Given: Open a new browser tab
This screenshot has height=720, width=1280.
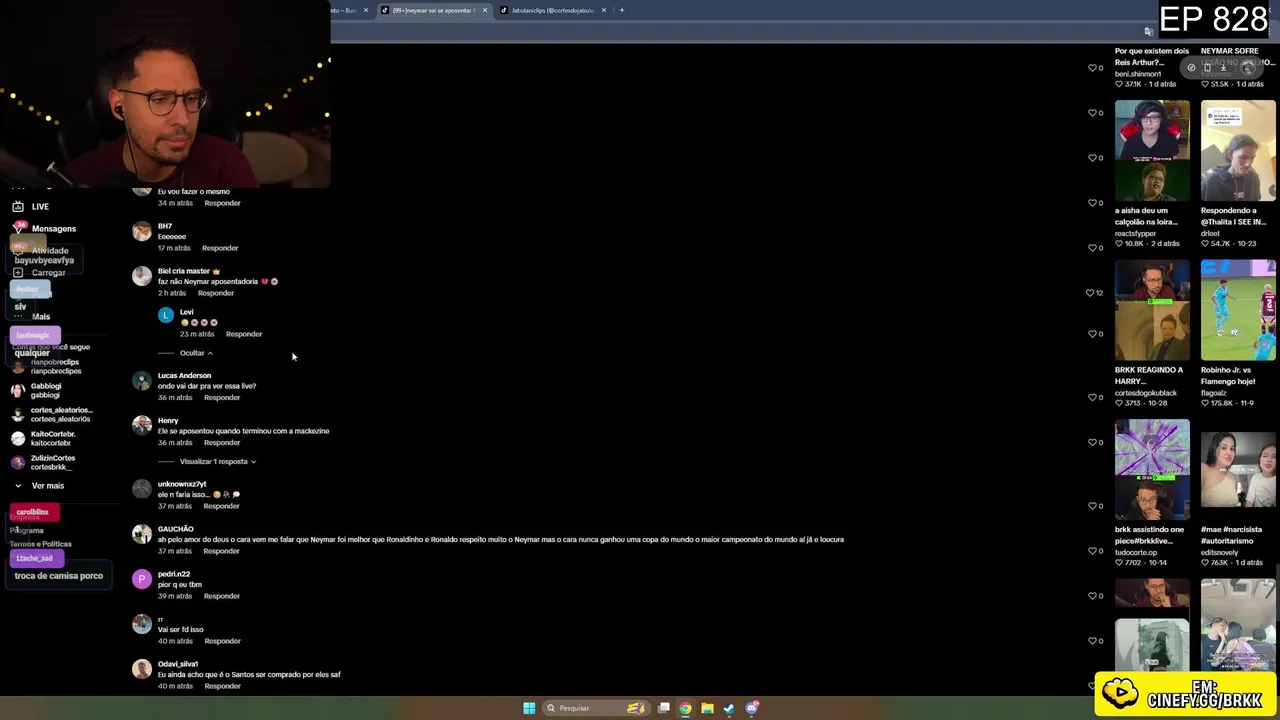Looking at the screenshot, I should coord(621,10).
